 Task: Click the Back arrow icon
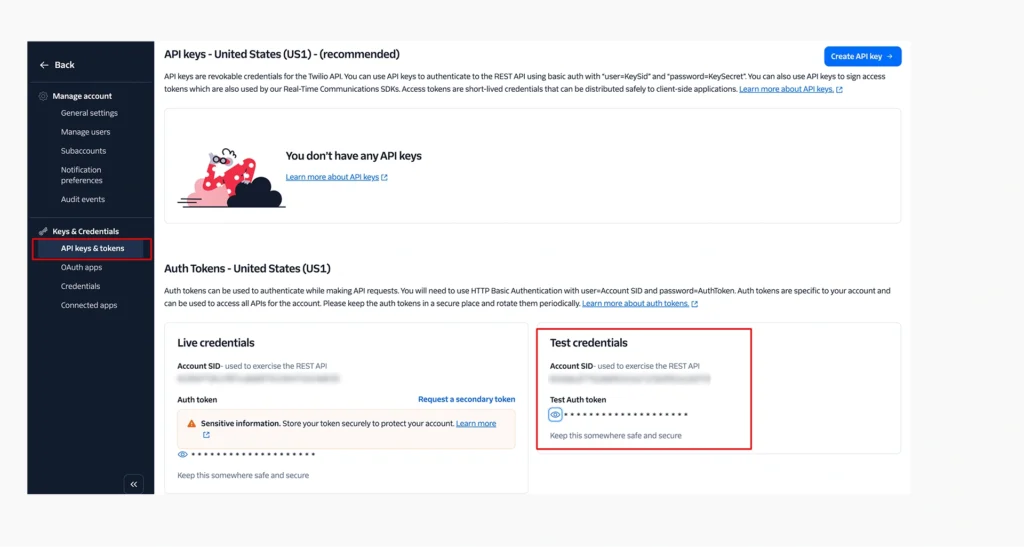[x=44, y=65]
